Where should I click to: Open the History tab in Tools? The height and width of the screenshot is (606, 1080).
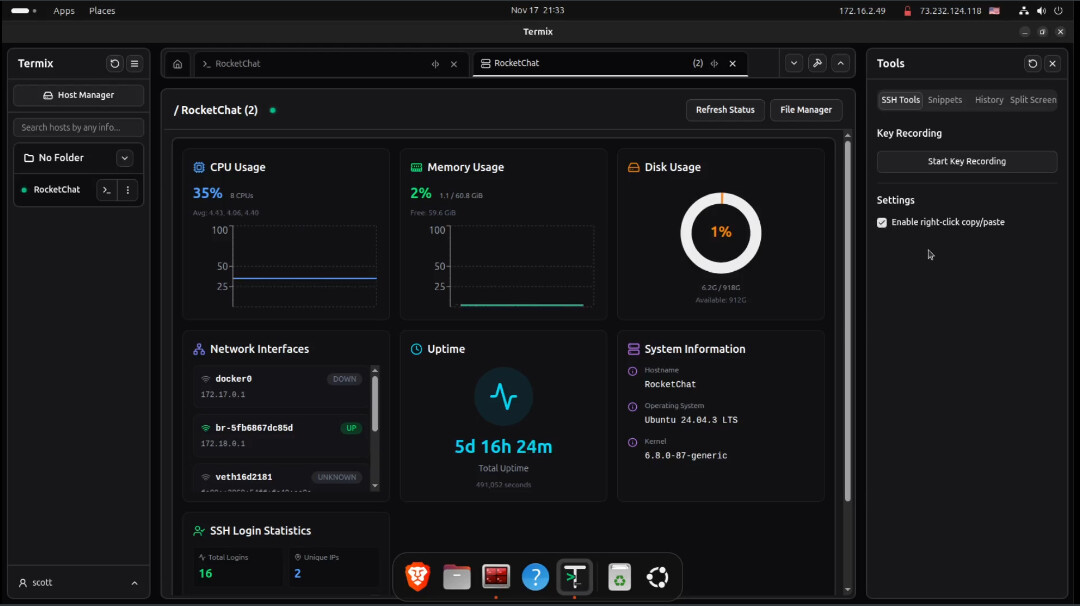989,100
